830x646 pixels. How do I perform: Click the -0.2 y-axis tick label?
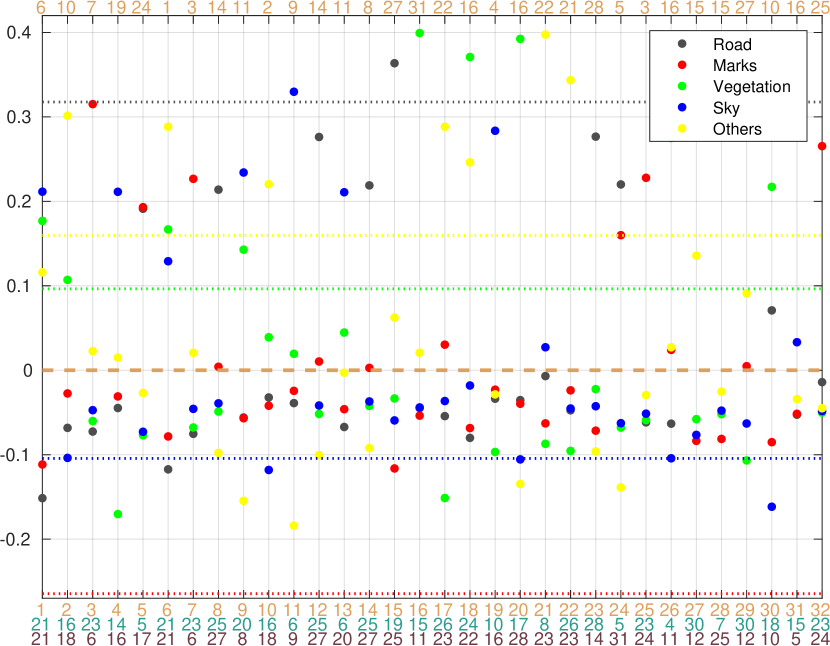coord(17,539)
